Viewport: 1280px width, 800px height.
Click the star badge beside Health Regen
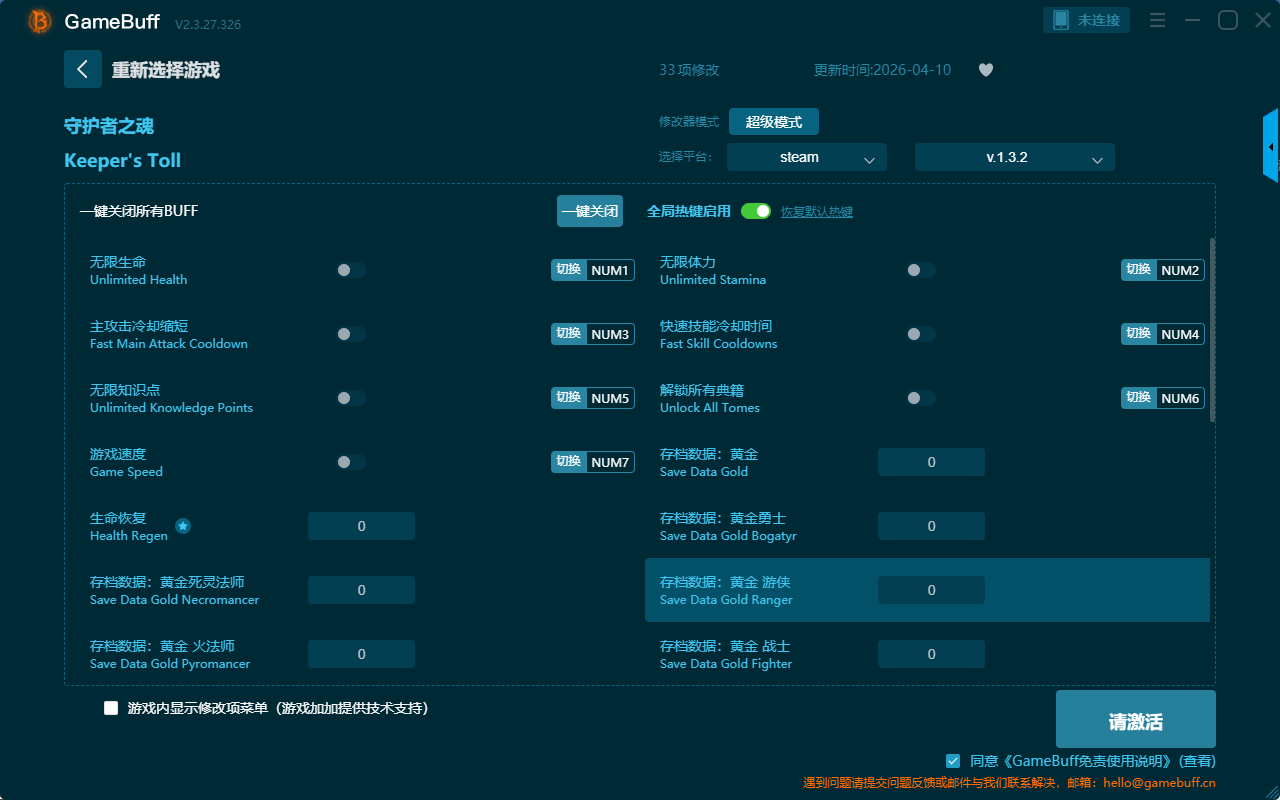pos(183,526)
